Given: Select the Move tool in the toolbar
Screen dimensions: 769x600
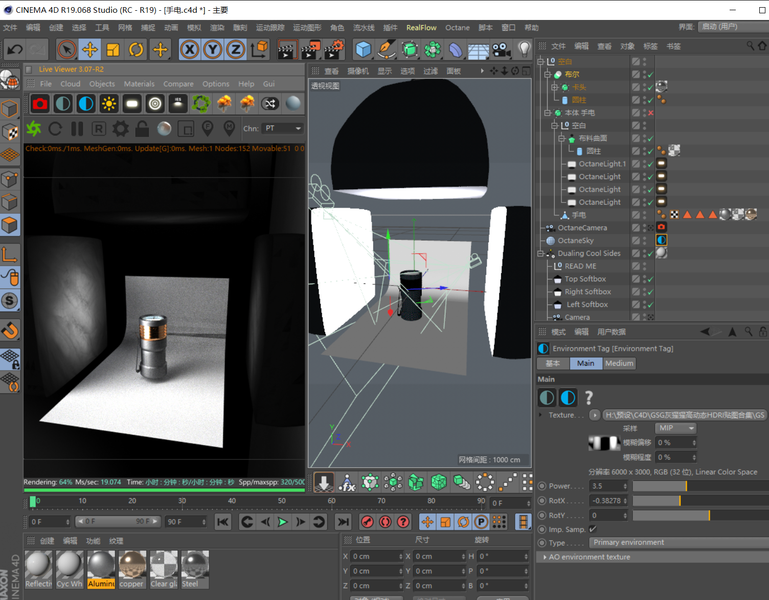Looking at the screenshot, I should click(89, 49).
